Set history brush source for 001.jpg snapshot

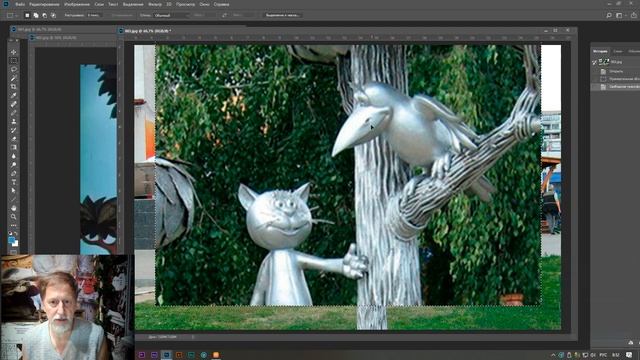(x=595, y=62)
